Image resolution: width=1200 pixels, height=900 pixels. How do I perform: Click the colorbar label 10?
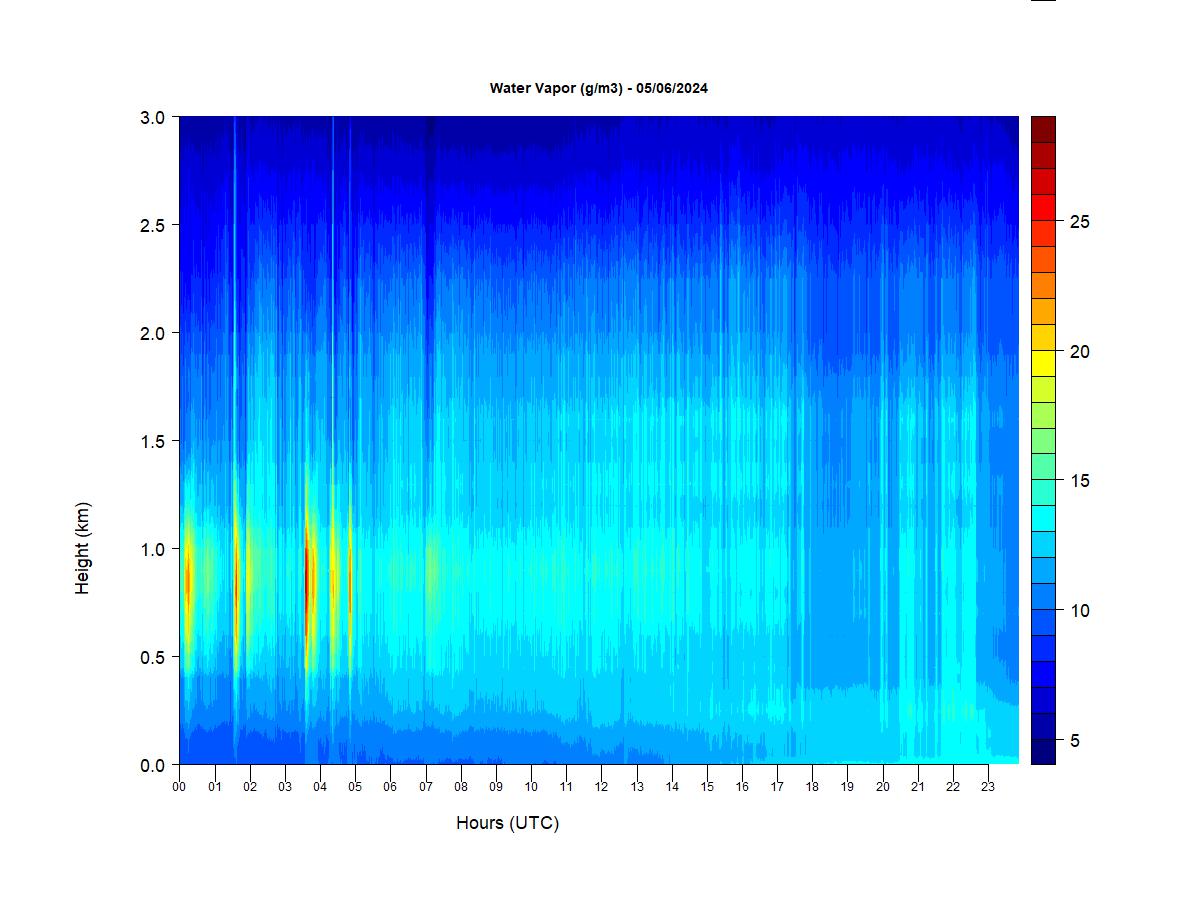1079,611
